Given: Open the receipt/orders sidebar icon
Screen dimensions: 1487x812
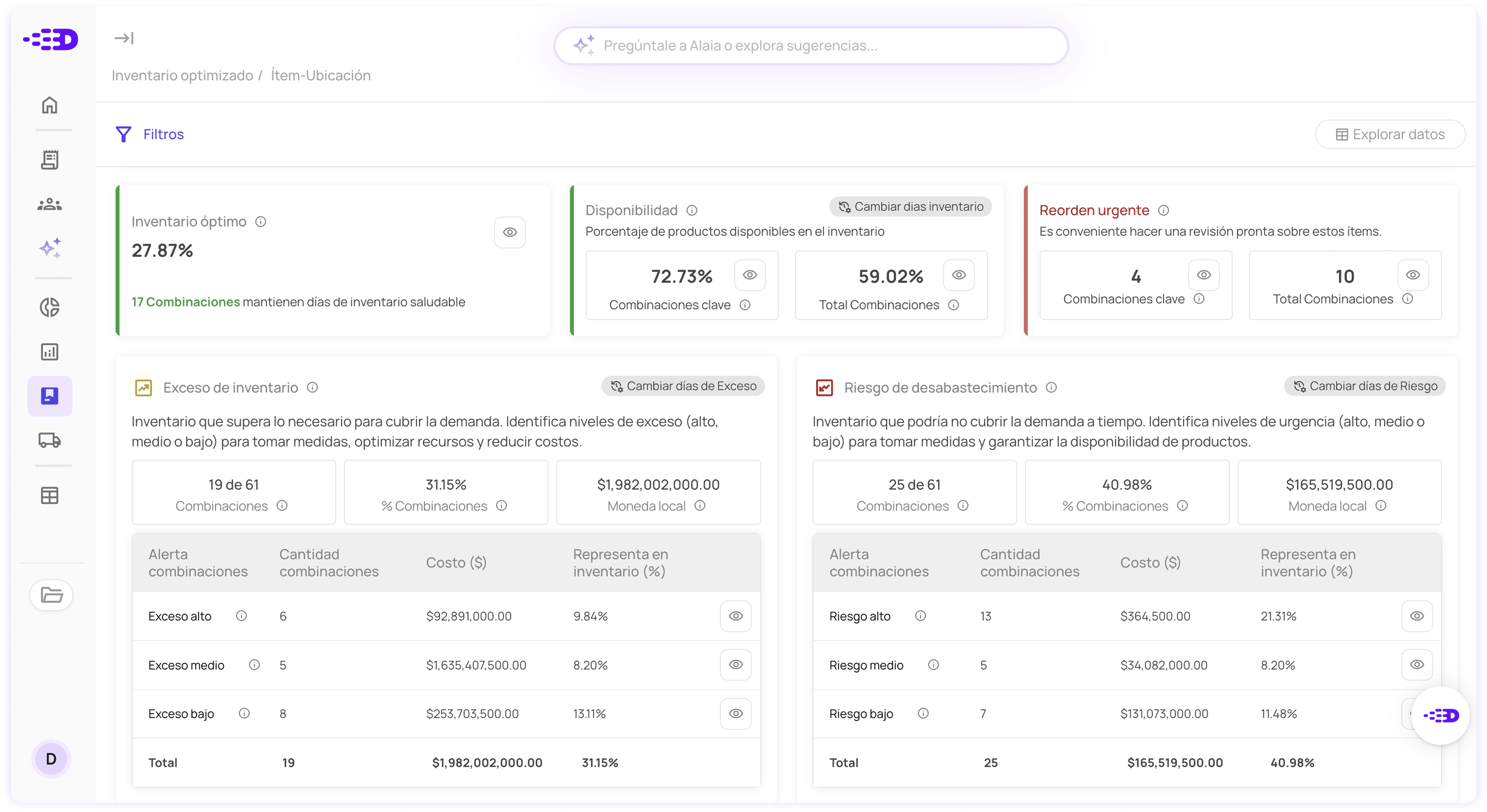Looking at the screenshot, I should pyautogui.click(x=50, y=159).
